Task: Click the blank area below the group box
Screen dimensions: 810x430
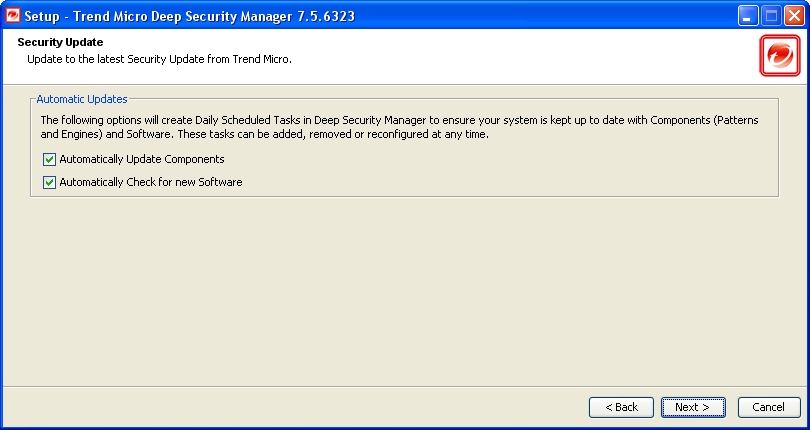Action: coord(400,290)
